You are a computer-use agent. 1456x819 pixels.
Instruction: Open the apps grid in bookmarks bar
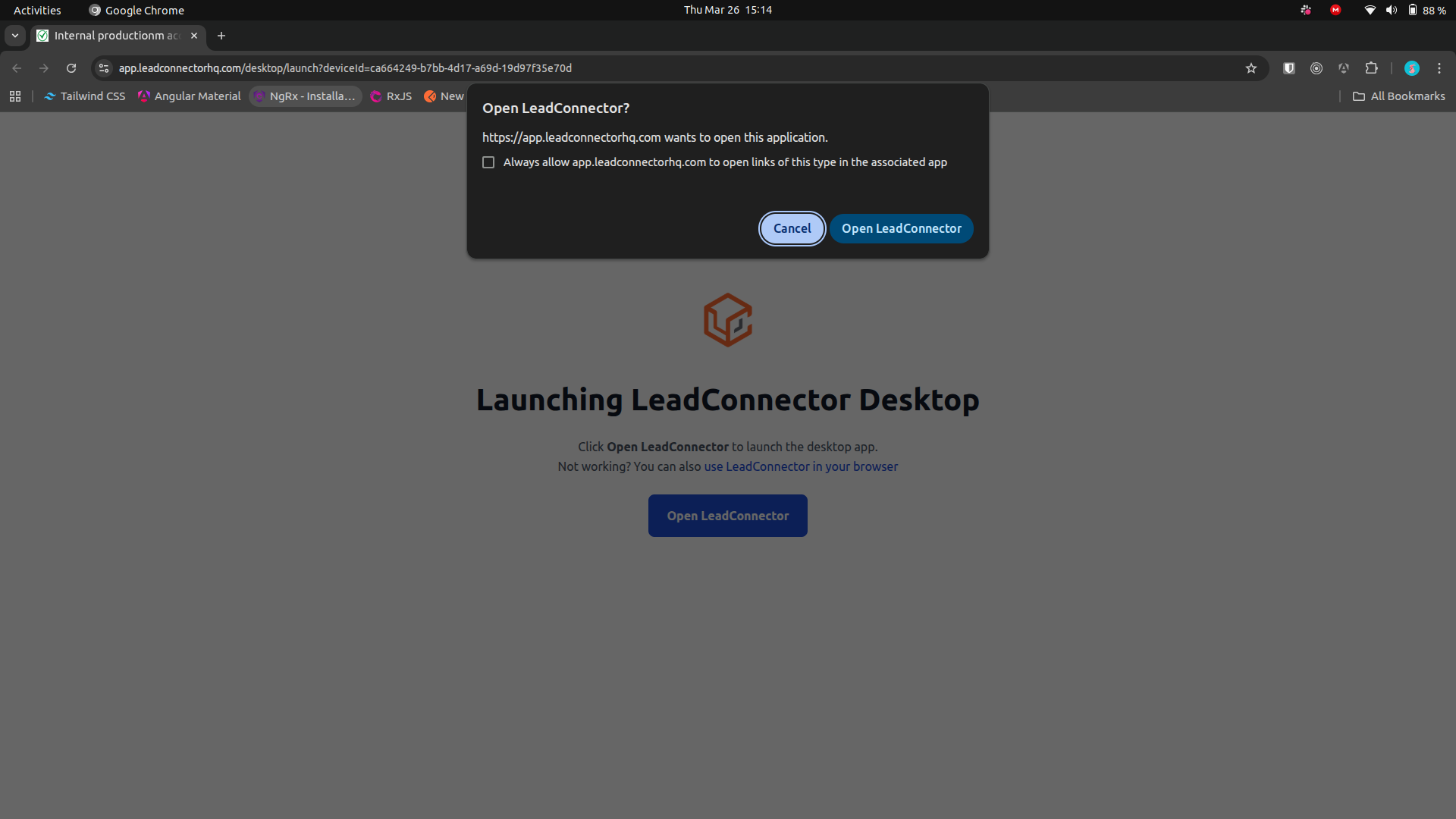[15, 96]
